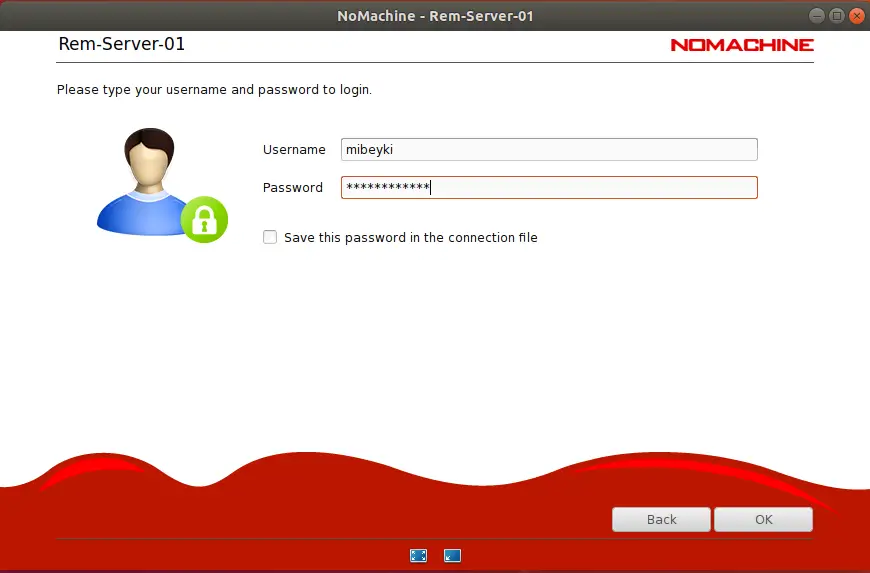Click the iconize window icon
870x573 pixels.
tap(452, 555)
